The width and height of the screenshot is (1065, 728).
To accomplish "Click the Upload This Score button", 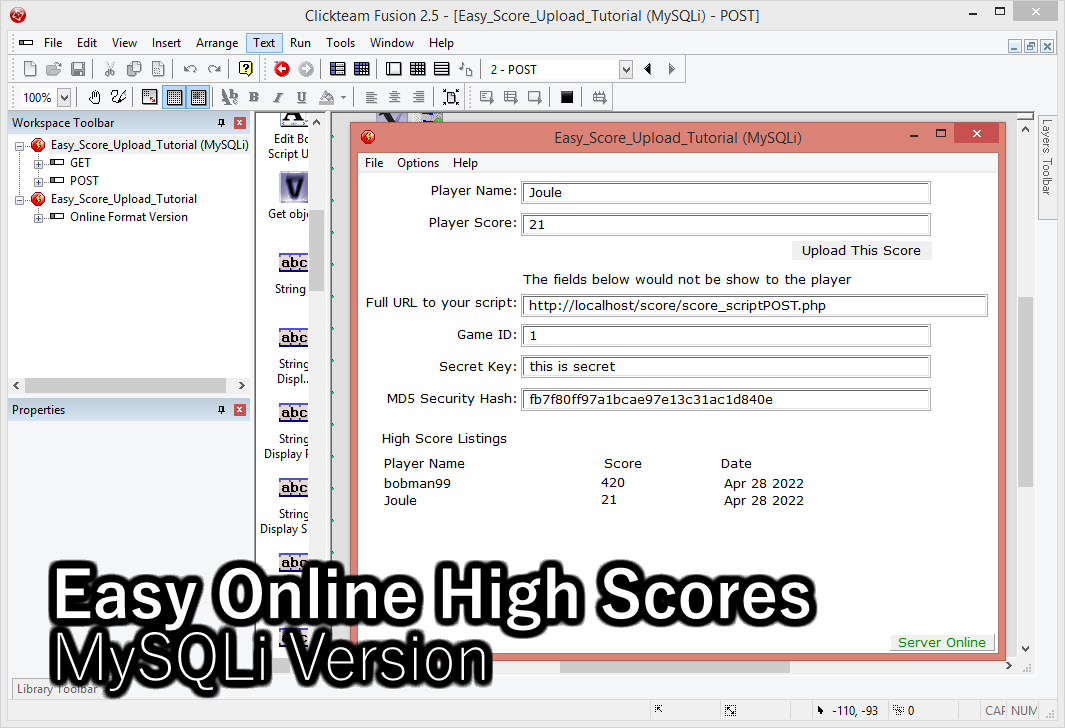I will coord(861,251).
